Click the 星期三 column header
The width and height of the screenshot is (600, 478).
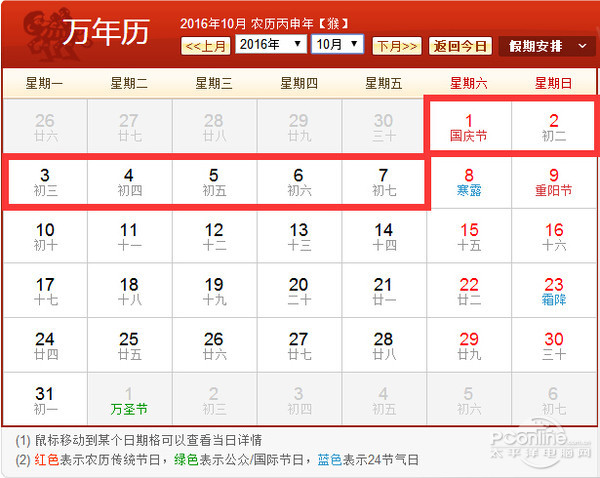214,83
